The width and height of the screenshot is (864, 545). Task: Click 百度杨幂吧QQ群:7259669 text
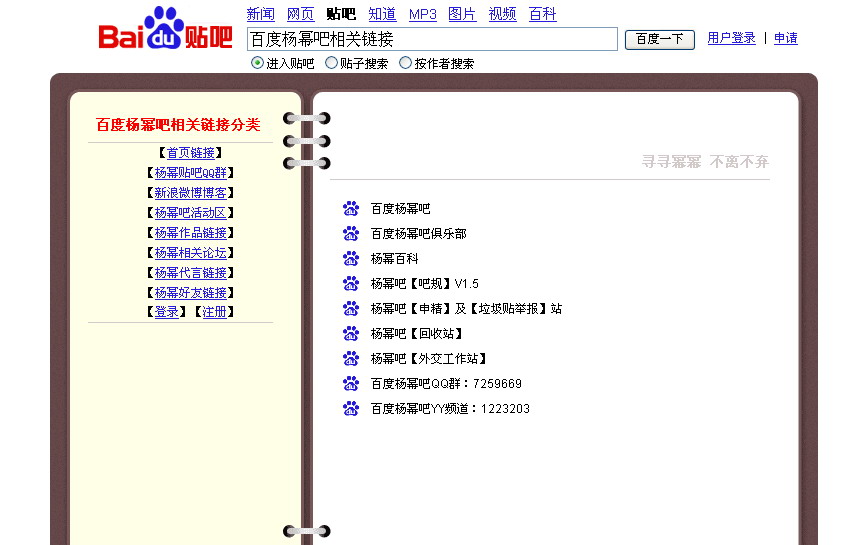(446, 384)
